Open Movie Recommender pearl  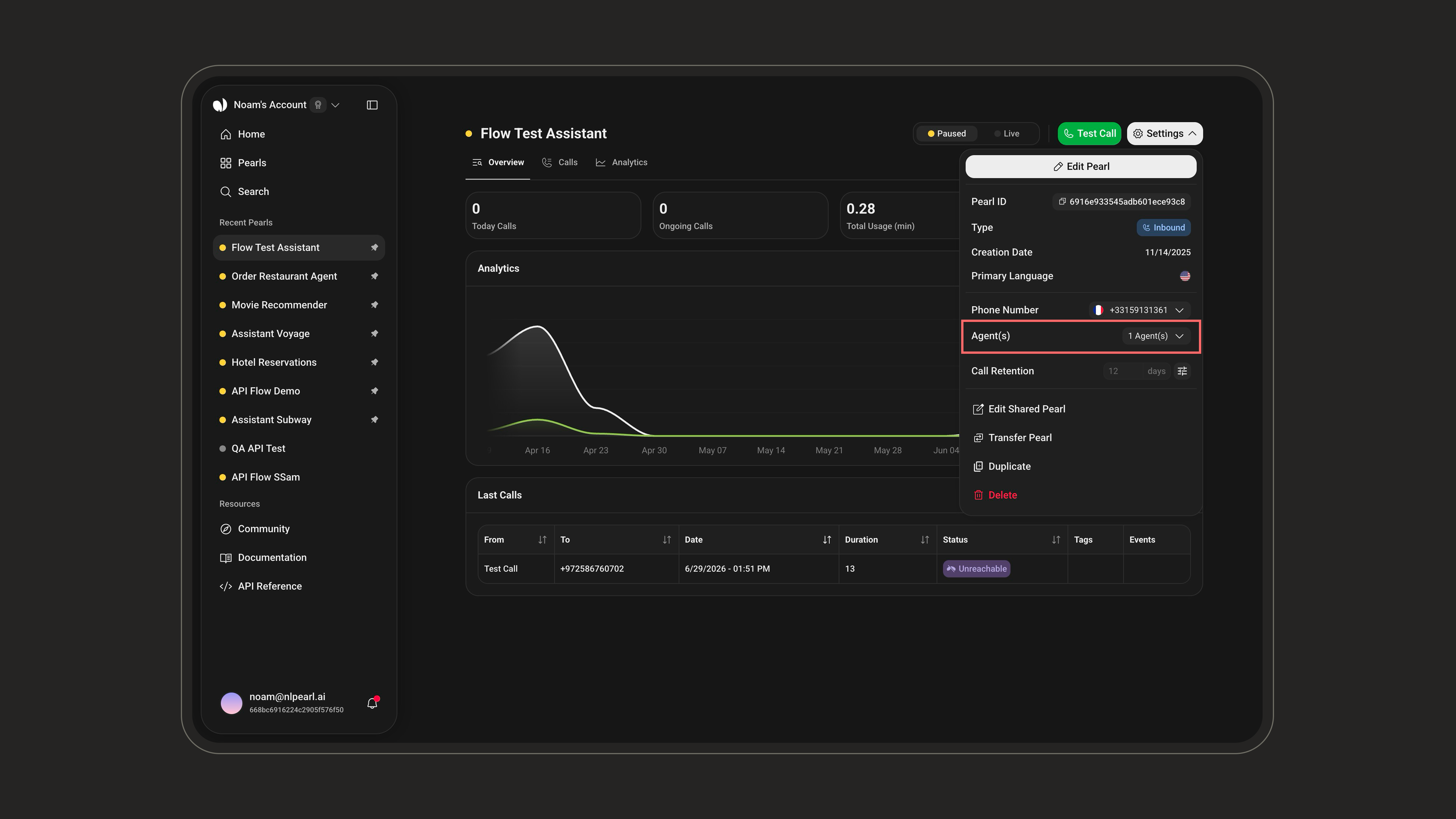pos(279,305)
